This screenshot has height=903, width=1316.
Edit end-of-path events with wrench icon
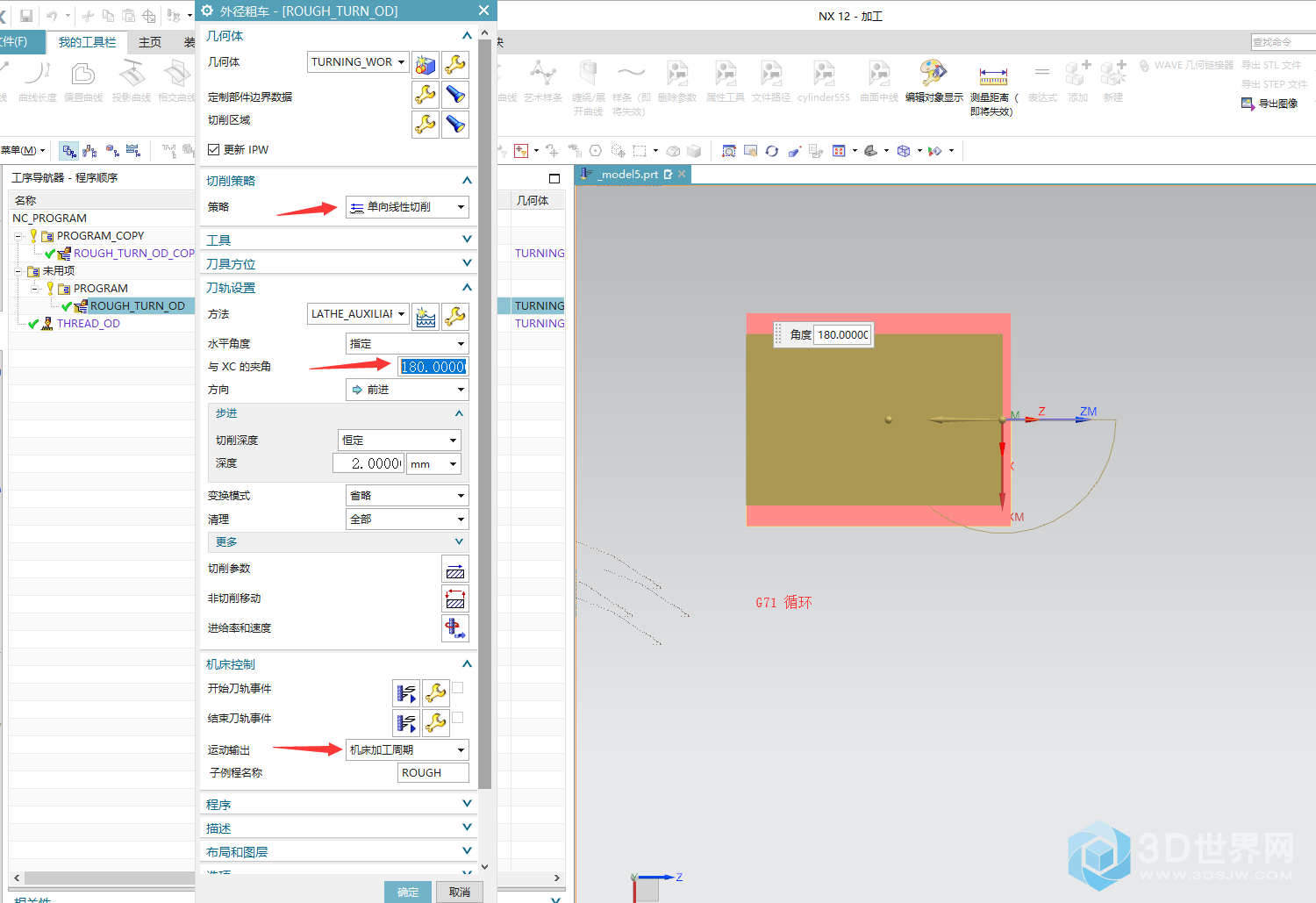(436, 723)
